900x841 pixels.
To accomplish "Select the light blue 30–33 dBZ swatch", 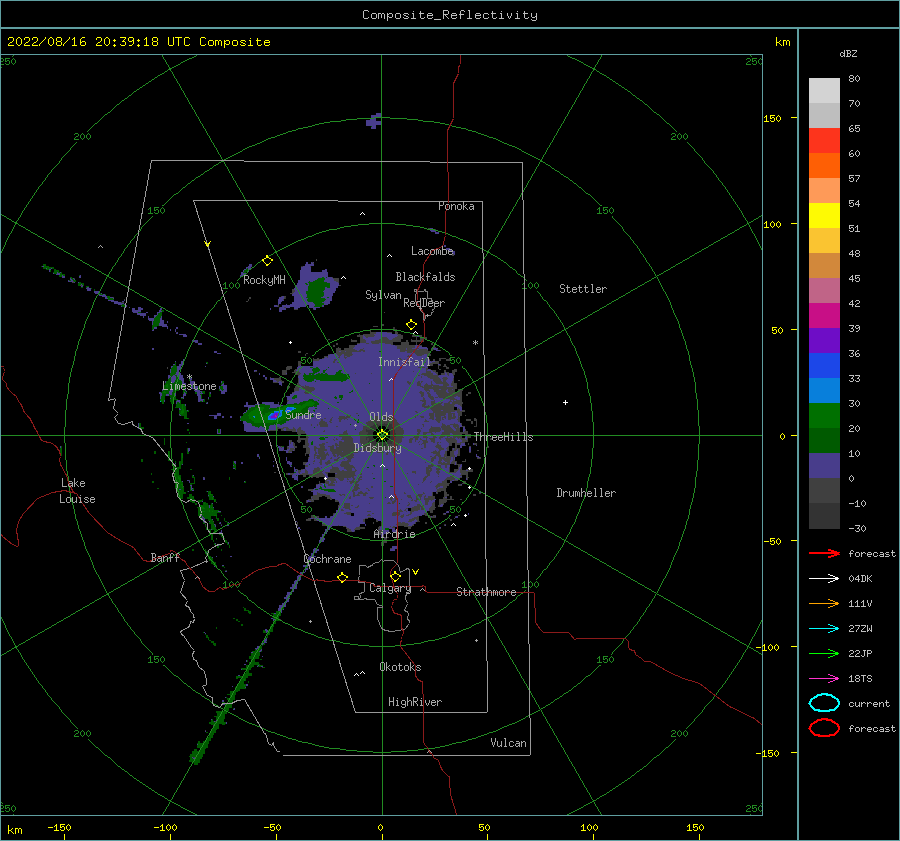I will click(x=824, y=390).
